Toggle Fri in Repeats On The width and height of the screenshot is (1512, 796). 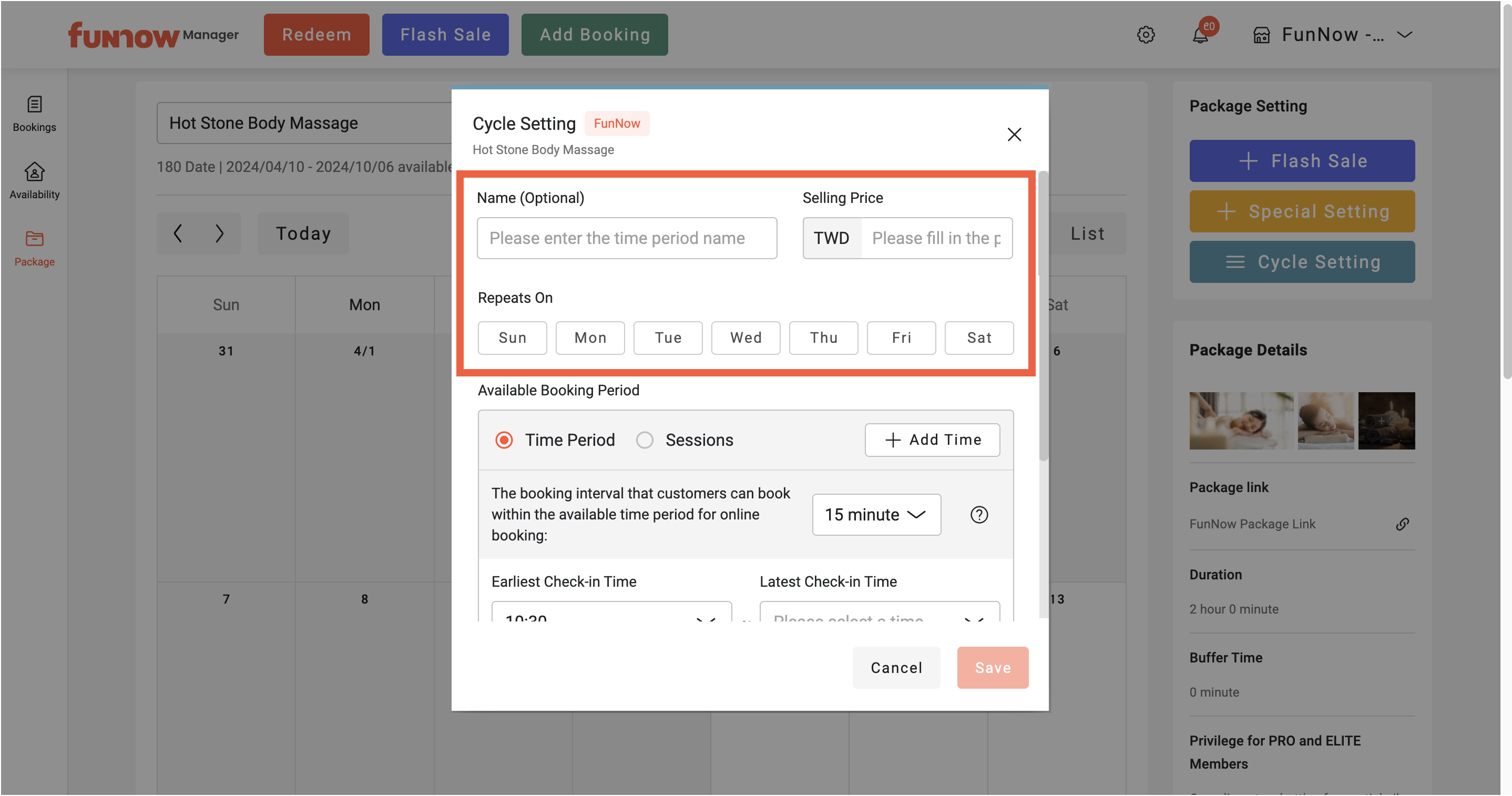point(901,338)
